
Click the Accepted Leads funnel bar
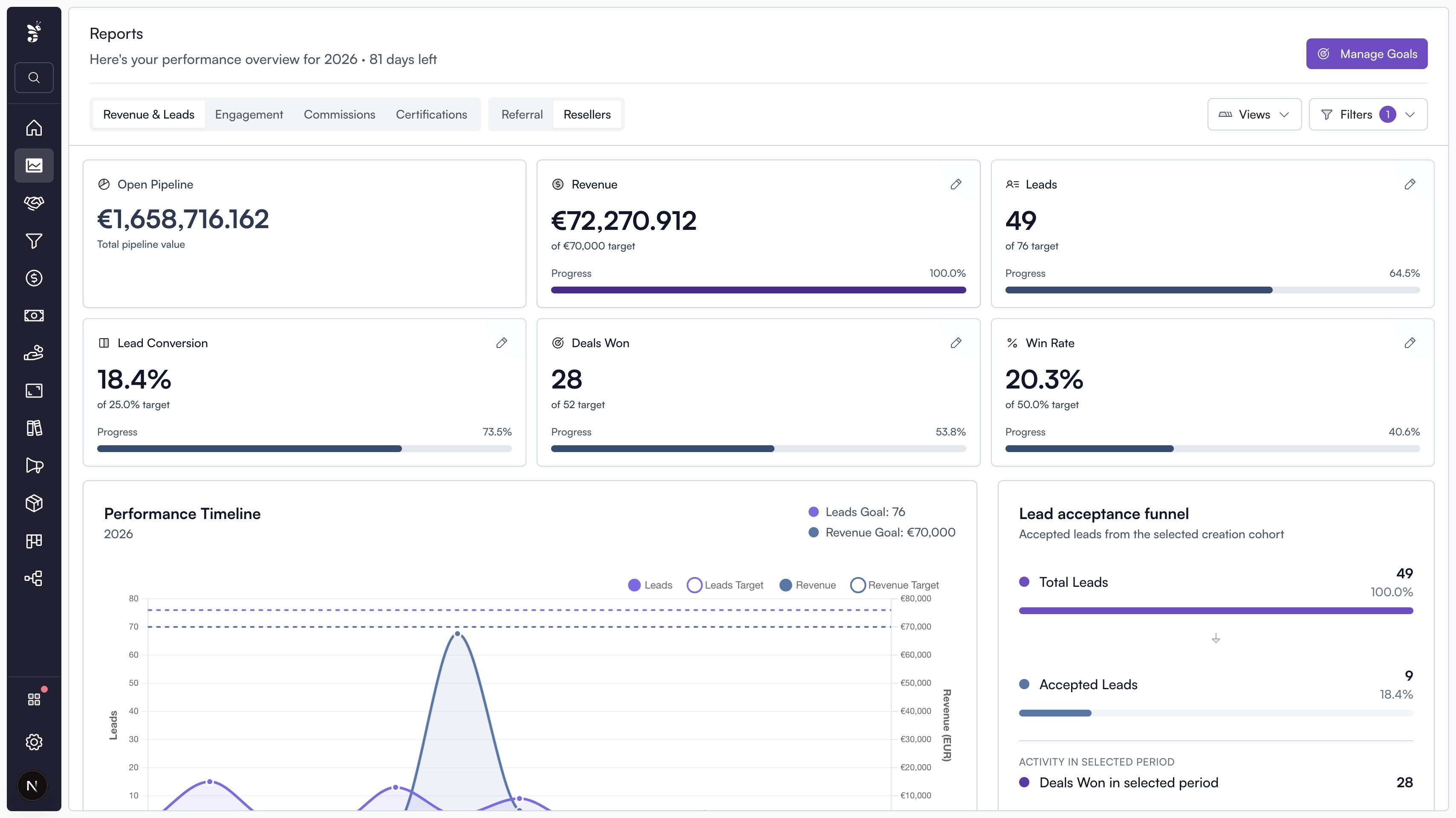pyautogui.click(x=1216, y=713)
